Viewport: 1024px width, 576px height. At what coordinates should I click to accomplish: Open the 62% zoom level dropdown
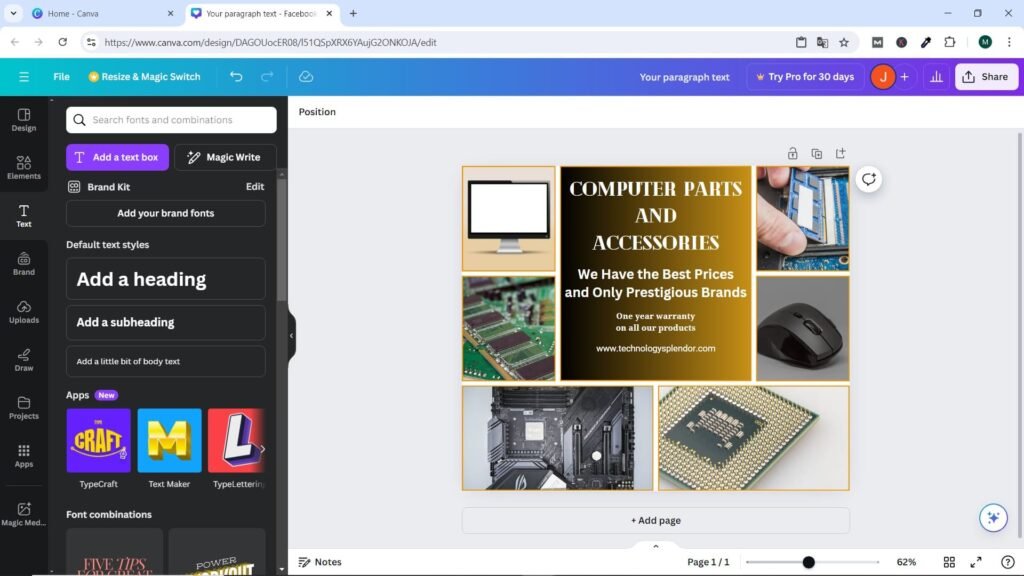(906, 562)
